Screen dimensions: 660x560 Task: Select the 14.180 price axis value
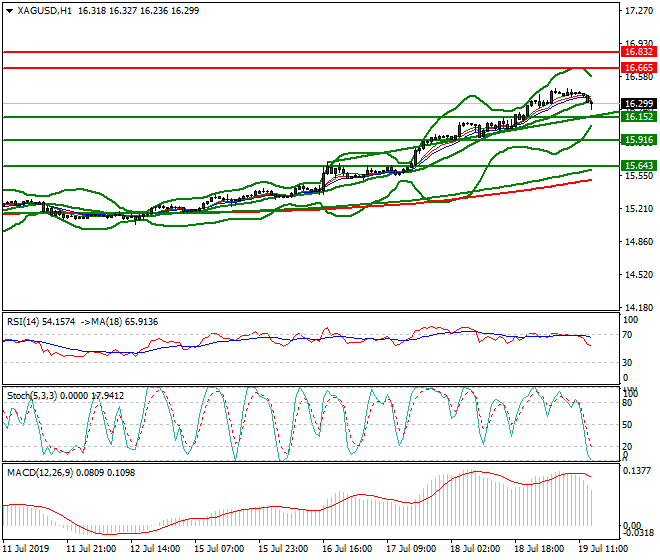tap(639, 308)
